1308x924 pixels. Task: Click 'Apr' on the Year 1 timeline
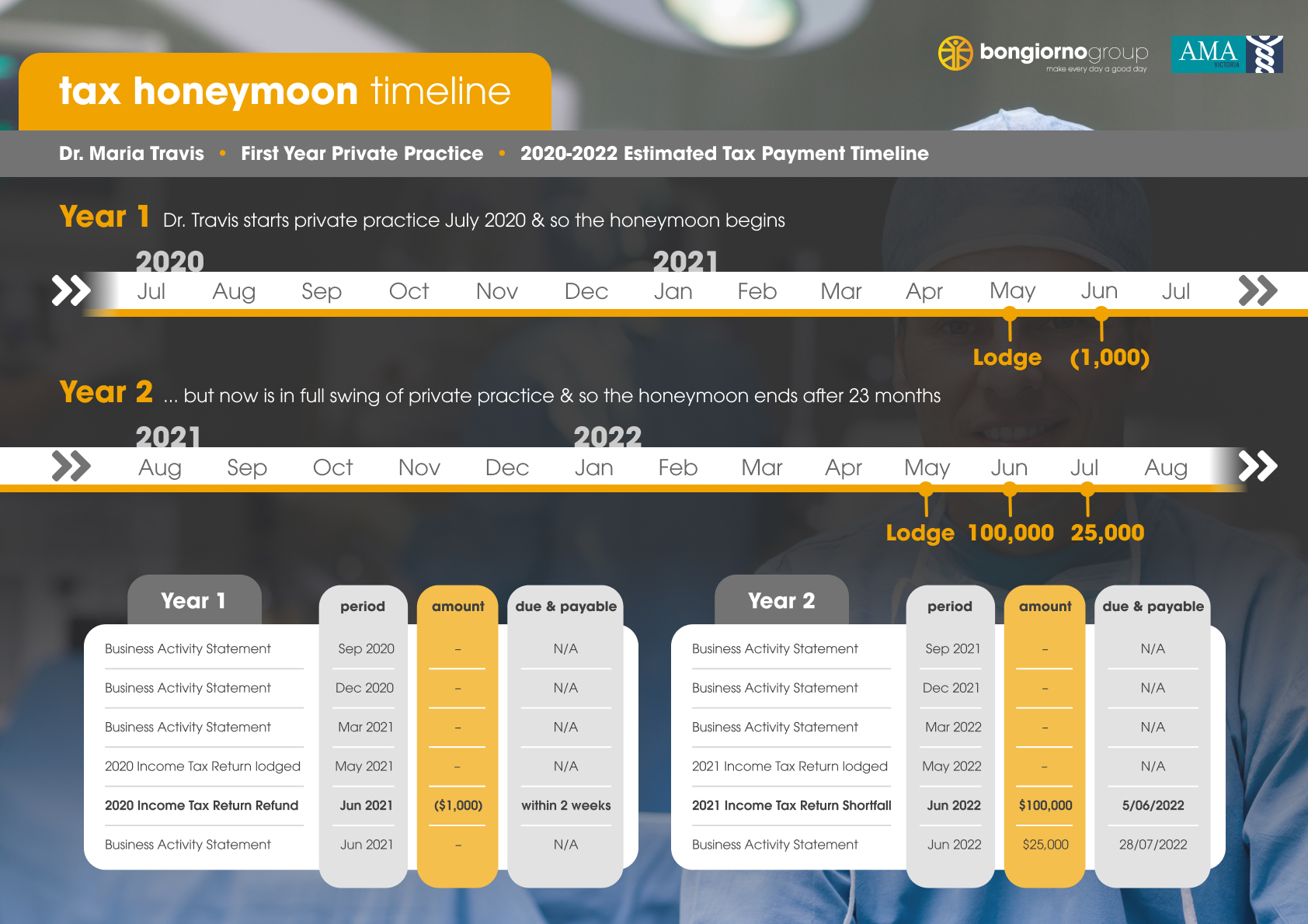[924, 293]
